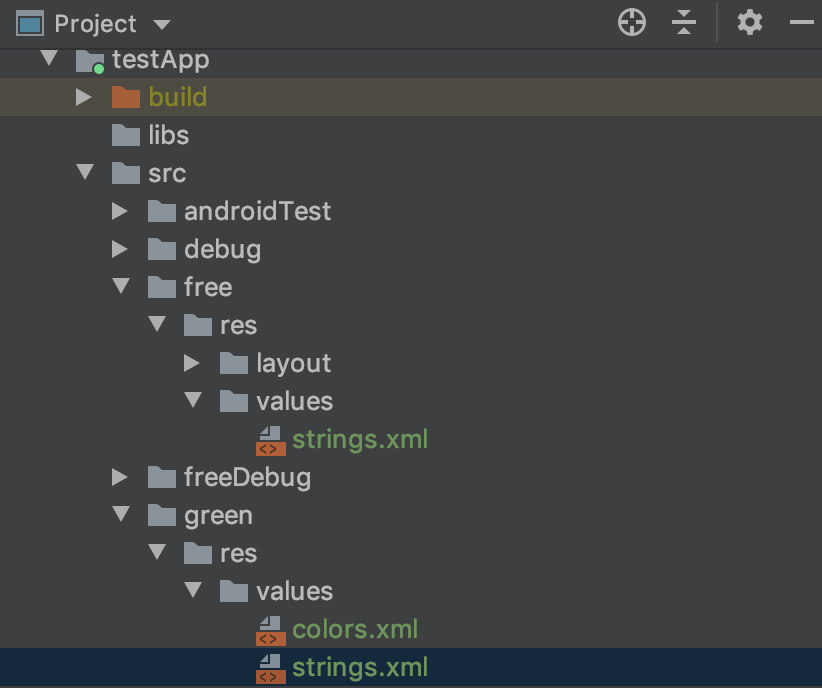Click the colors.xml file icon
Screen dimensions: 822x688
271,630
